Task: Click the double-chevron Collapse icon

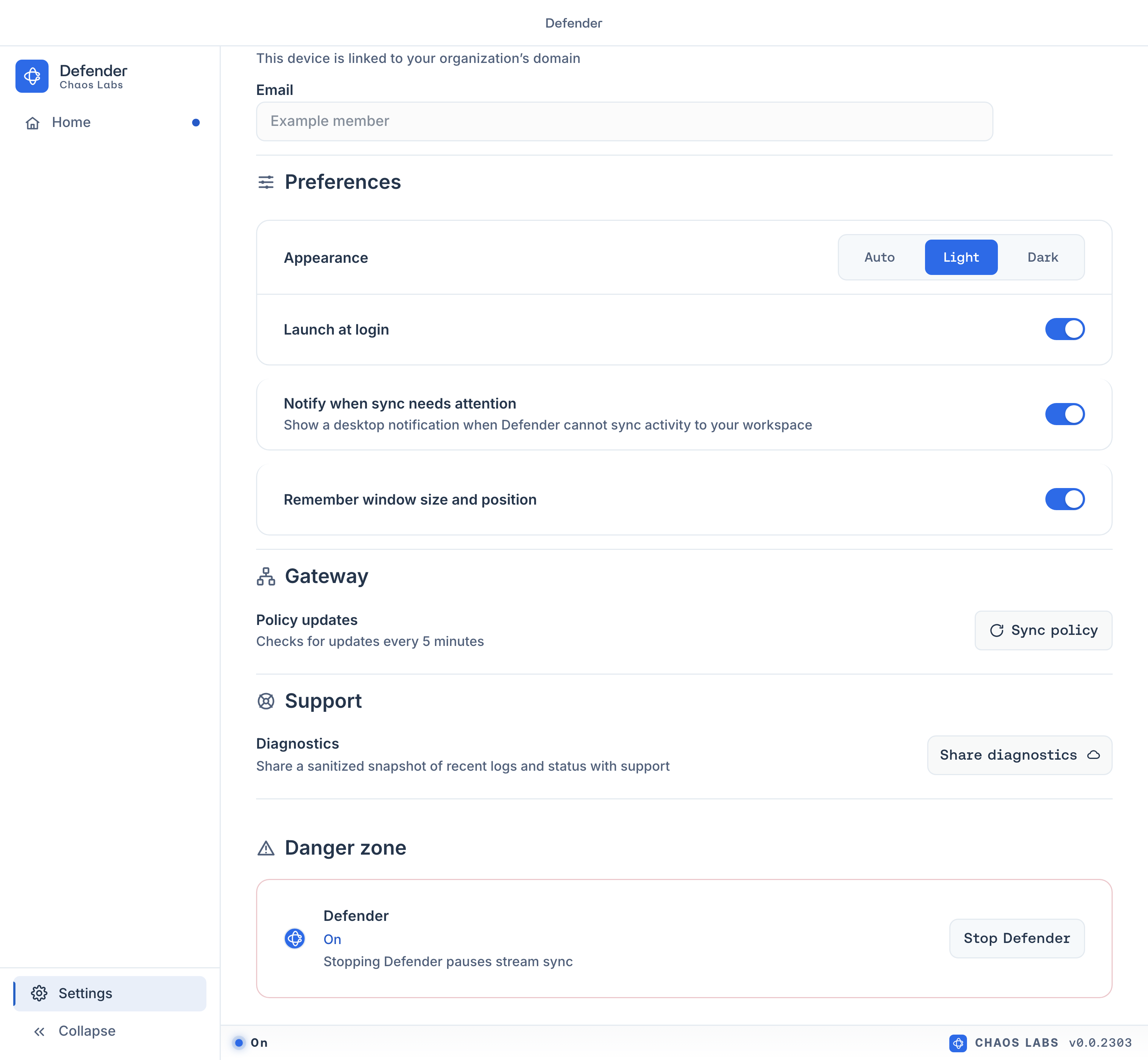Action: [x=39, y=1032]
